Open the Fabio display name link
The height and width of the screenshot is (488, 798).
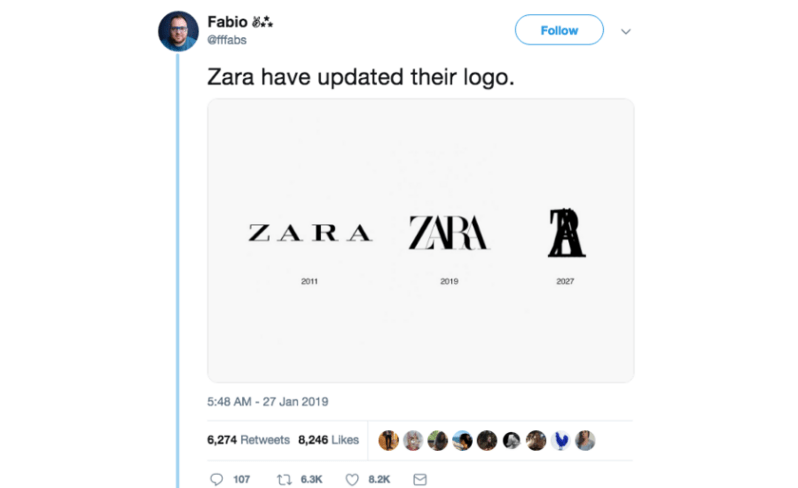227,22
